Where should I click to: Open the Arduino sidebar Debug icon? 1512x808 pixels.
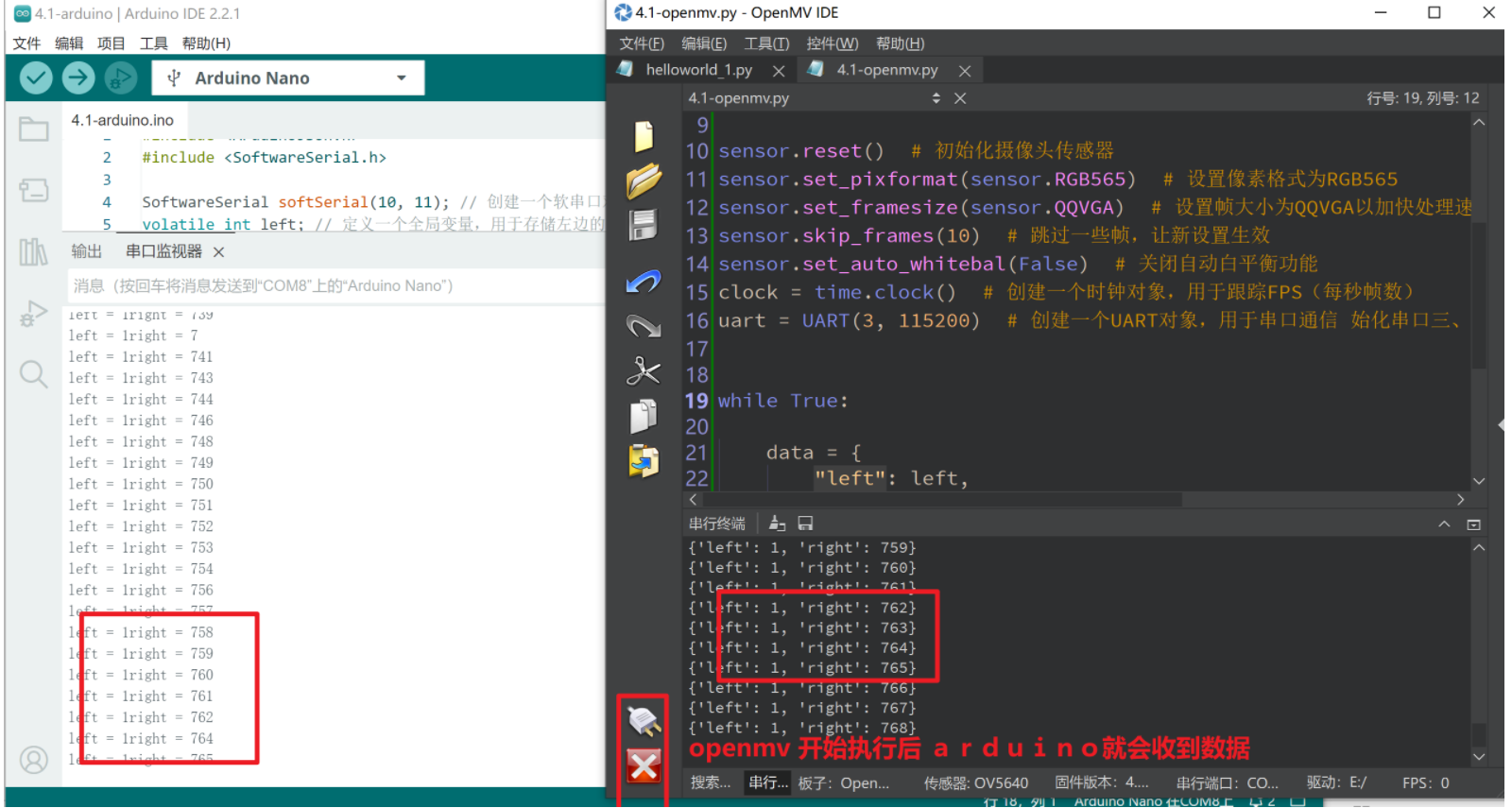click(34, 313)
